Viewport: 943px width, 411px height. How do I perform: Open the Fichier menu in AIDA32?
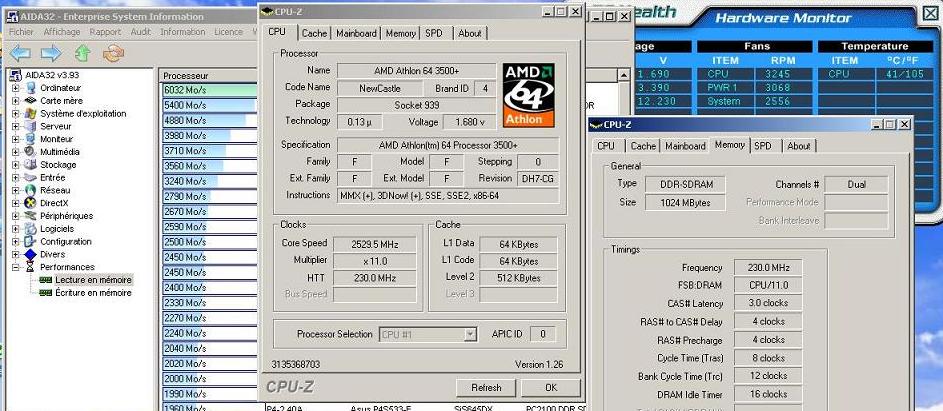pyautogui.click(x=21, y=31)
